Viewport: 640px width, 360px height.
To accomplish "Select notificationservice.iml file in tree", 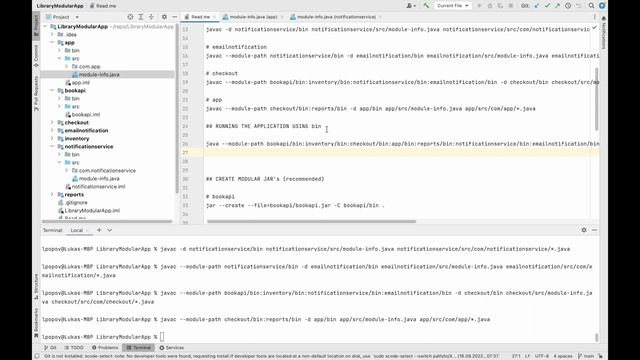I will pyautogui.click(x=95, y=187).
